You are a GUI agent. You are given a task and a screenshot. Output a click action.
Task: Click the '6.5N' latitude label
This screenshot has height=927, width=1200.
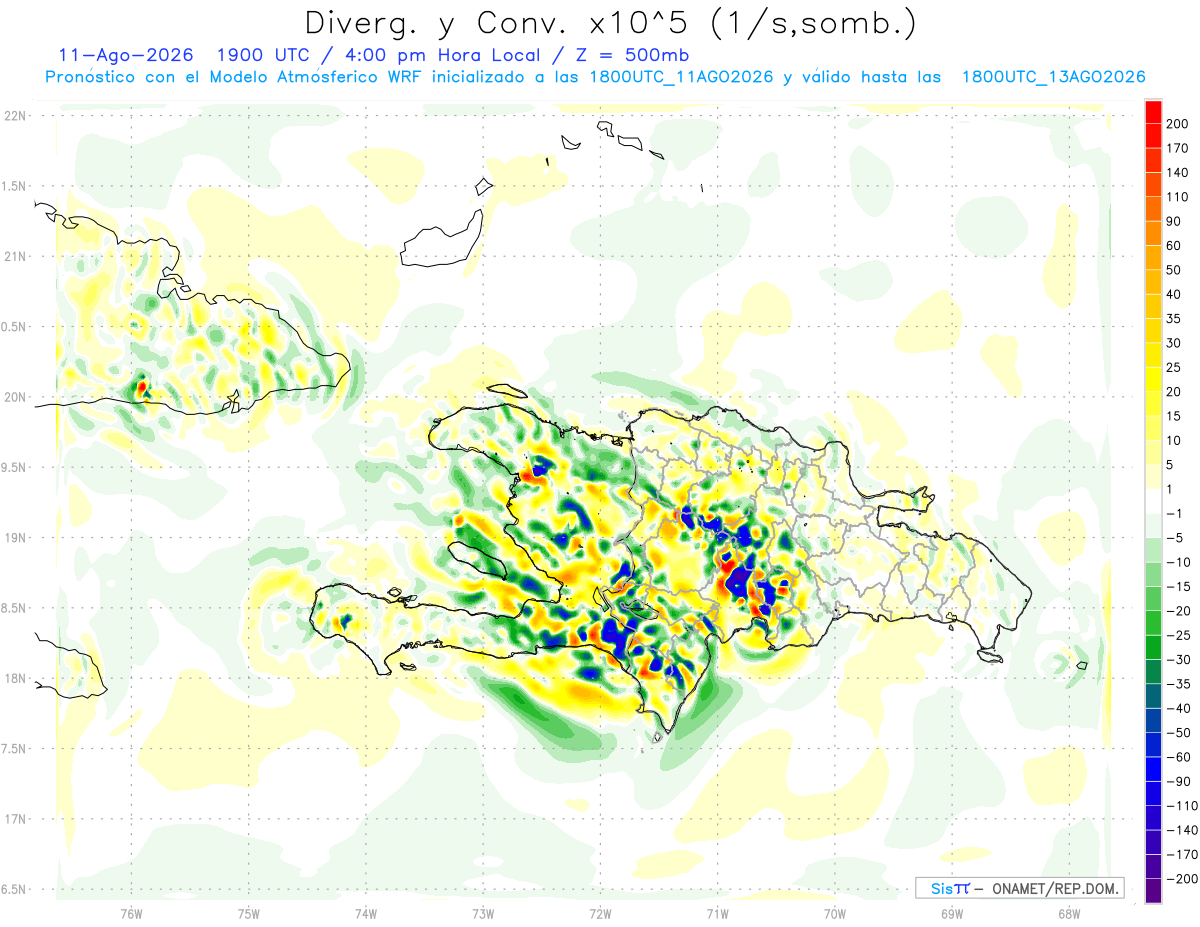pyautogui.click(x=15, y=889)
